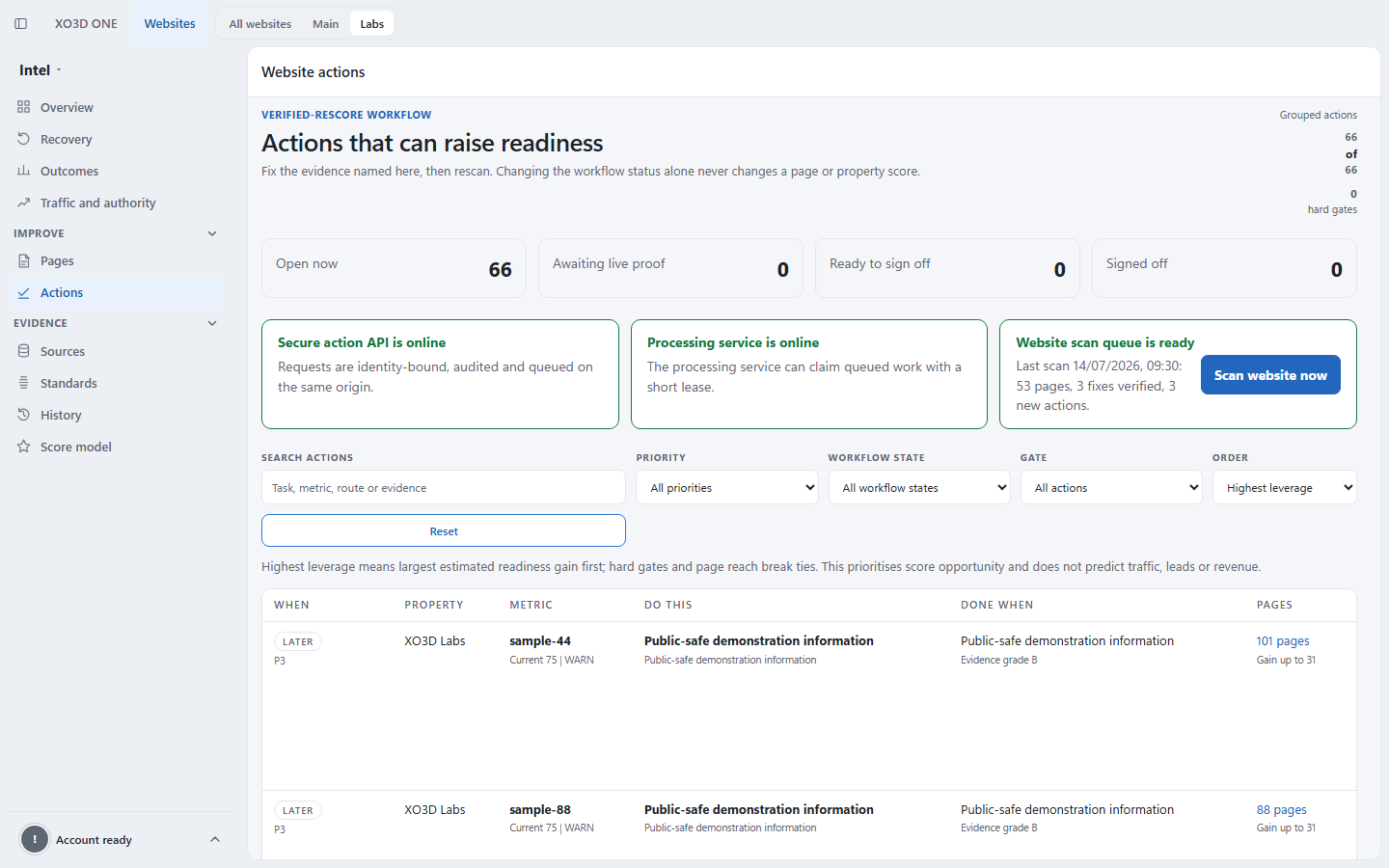
Task: Collapse the IMPROVE section
Action: coord(212,233)
